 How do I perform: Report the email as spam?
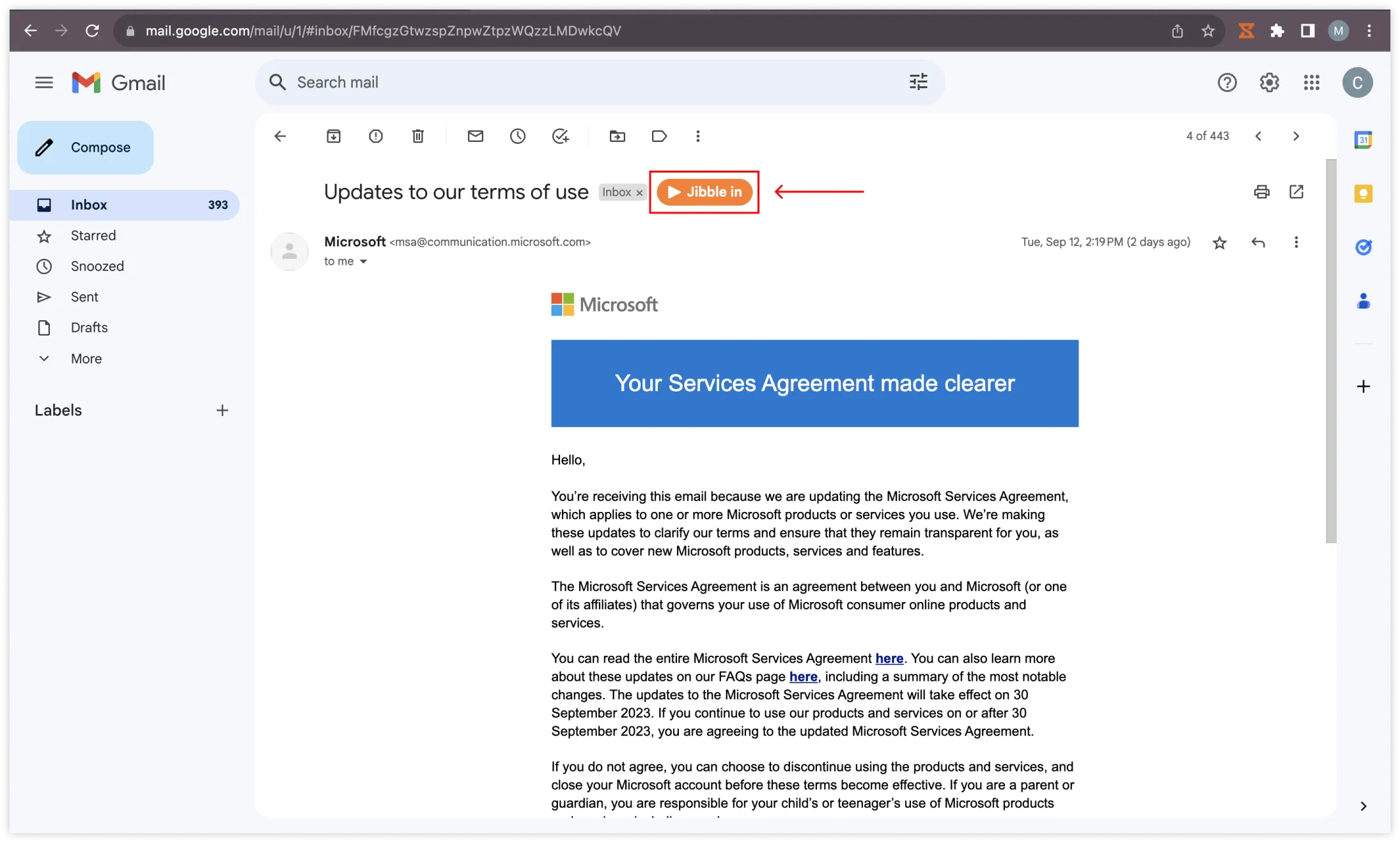point(376,135)
